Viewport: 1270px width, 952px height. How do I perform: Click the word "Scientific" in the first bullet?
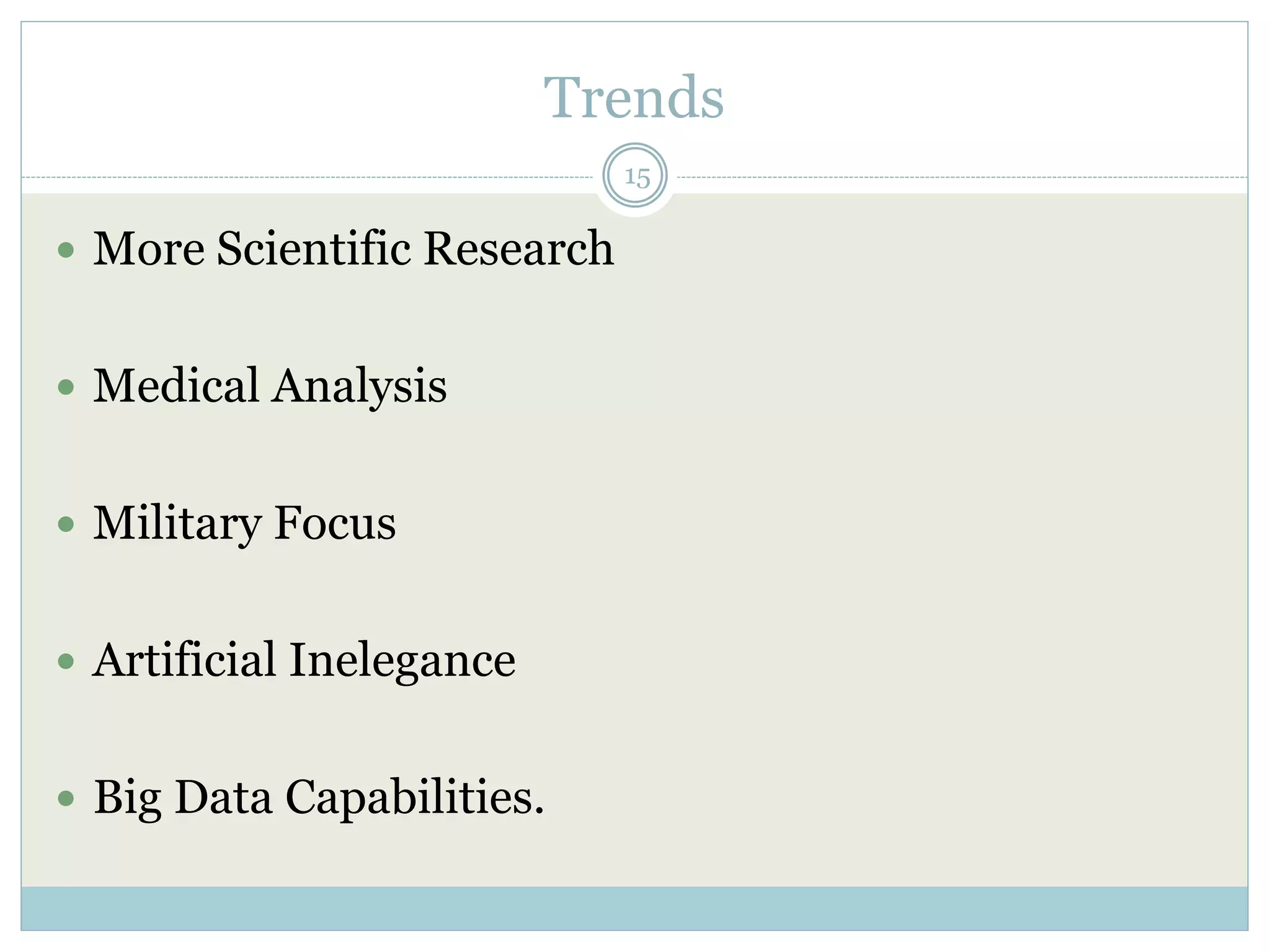tap(314, 249)
